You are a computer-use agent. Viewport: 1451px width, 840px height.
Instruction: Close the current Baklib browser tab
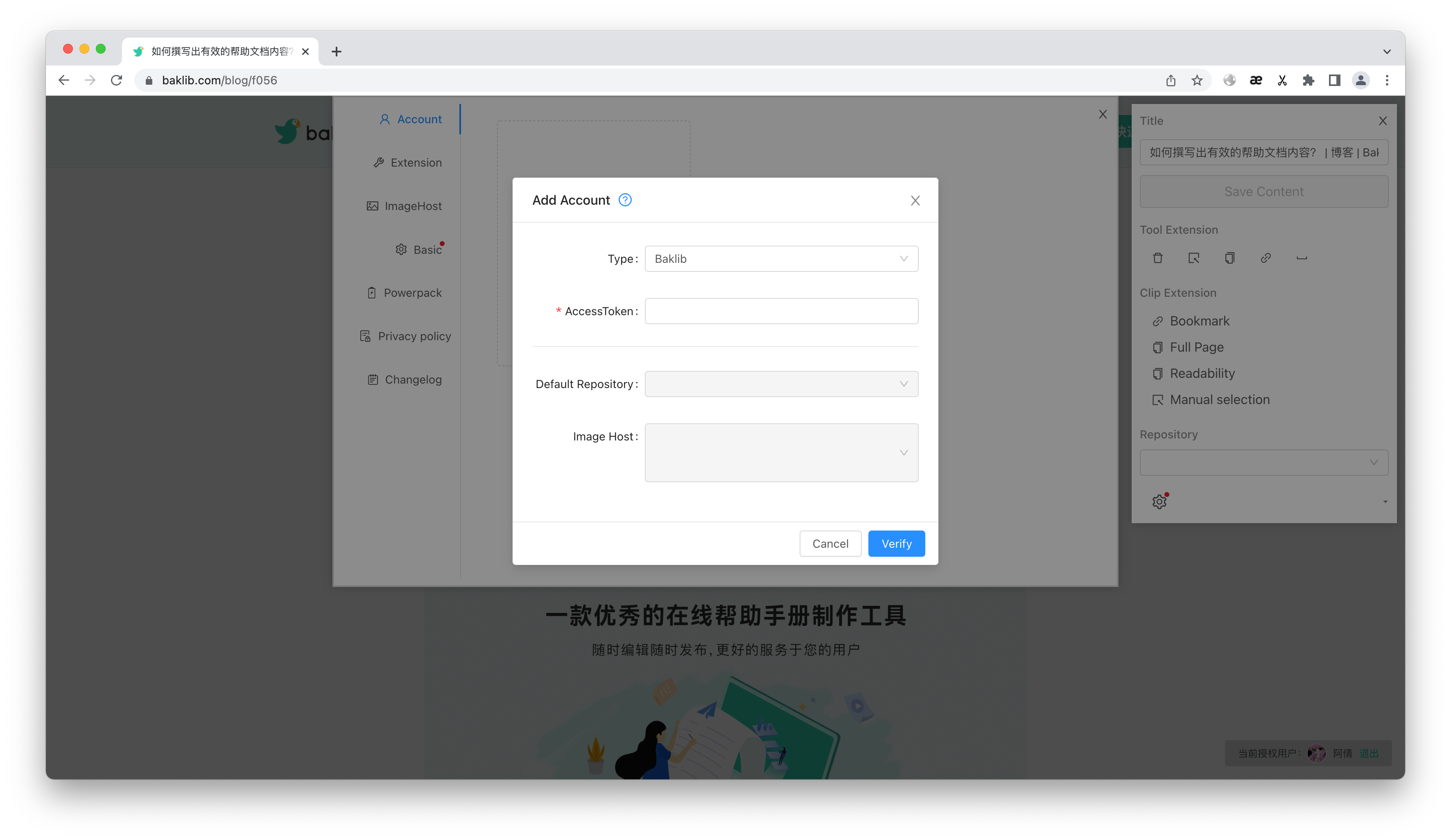305,52
